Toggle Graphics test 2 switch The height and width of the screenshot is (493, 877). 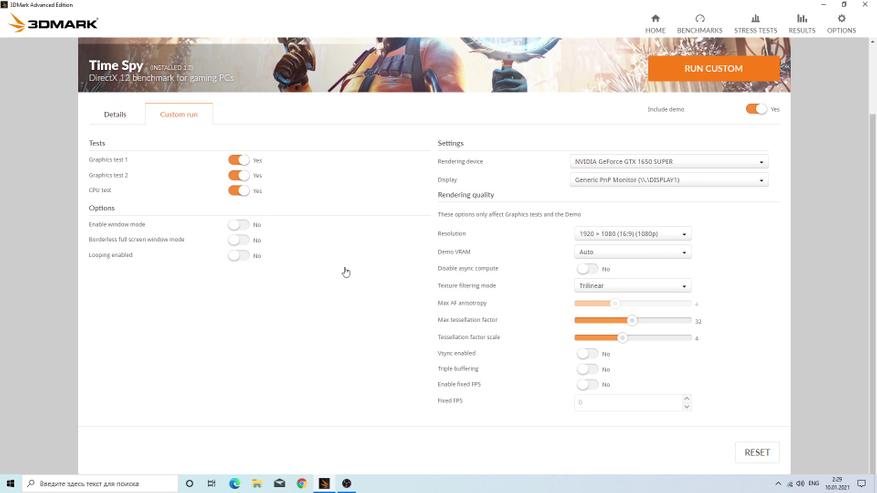pos(239,175)
